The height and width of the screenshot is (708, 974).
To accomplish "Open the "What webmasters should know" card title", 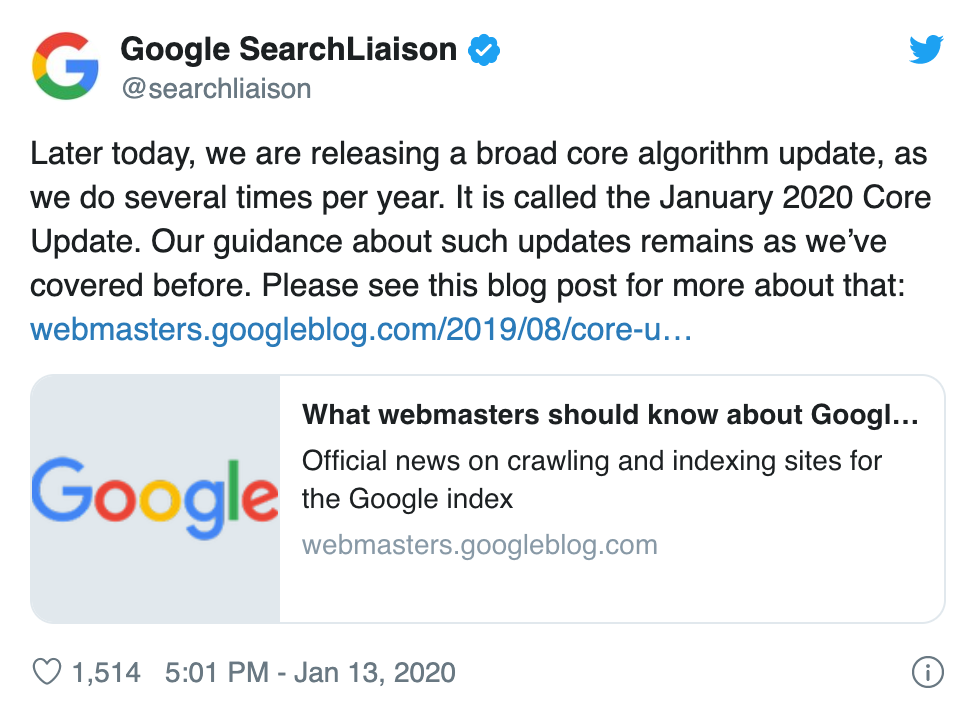I will pos(609,415).
